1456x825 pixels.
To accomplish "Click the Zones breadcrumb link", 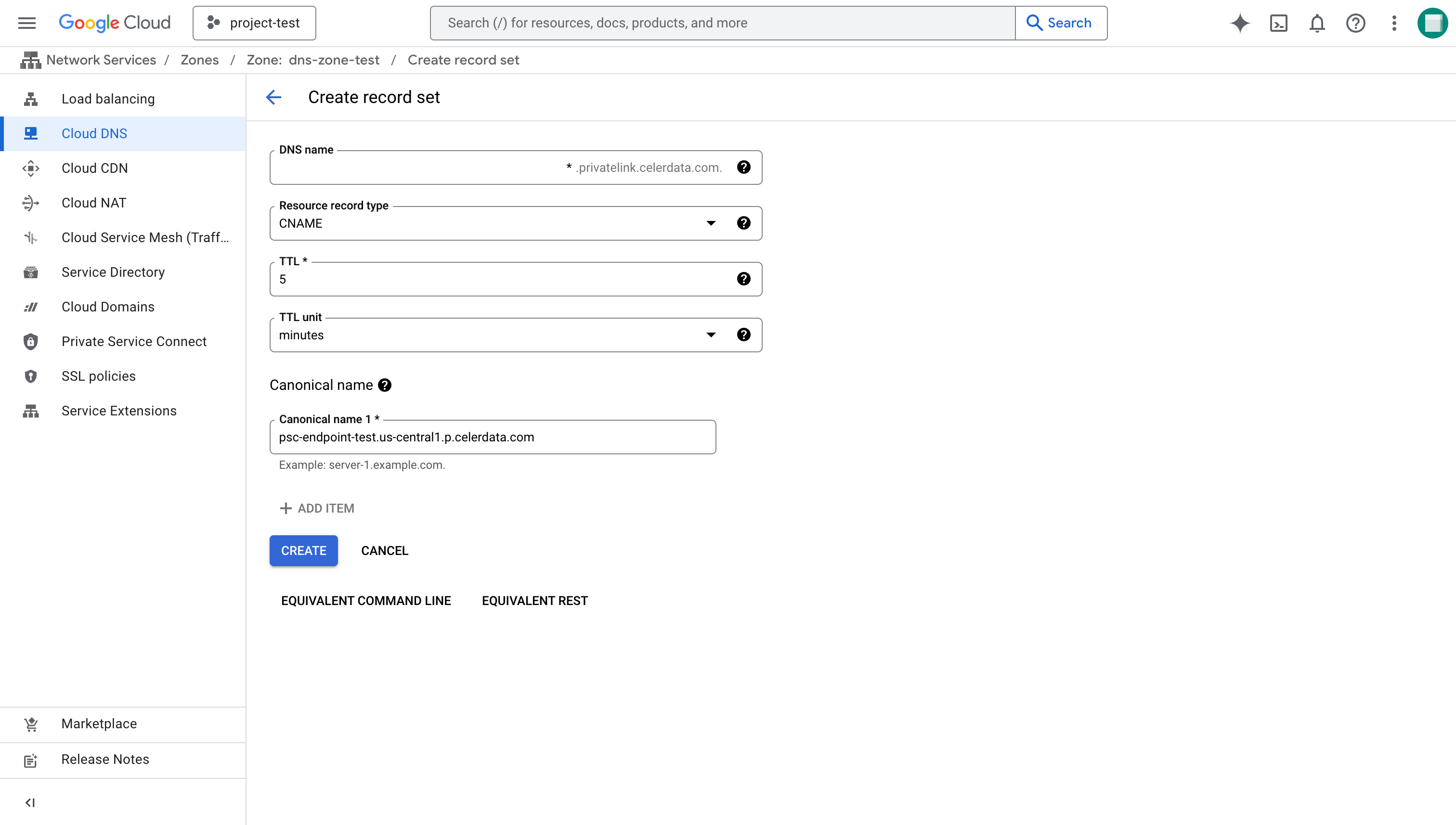I will (x=199, y=60).
